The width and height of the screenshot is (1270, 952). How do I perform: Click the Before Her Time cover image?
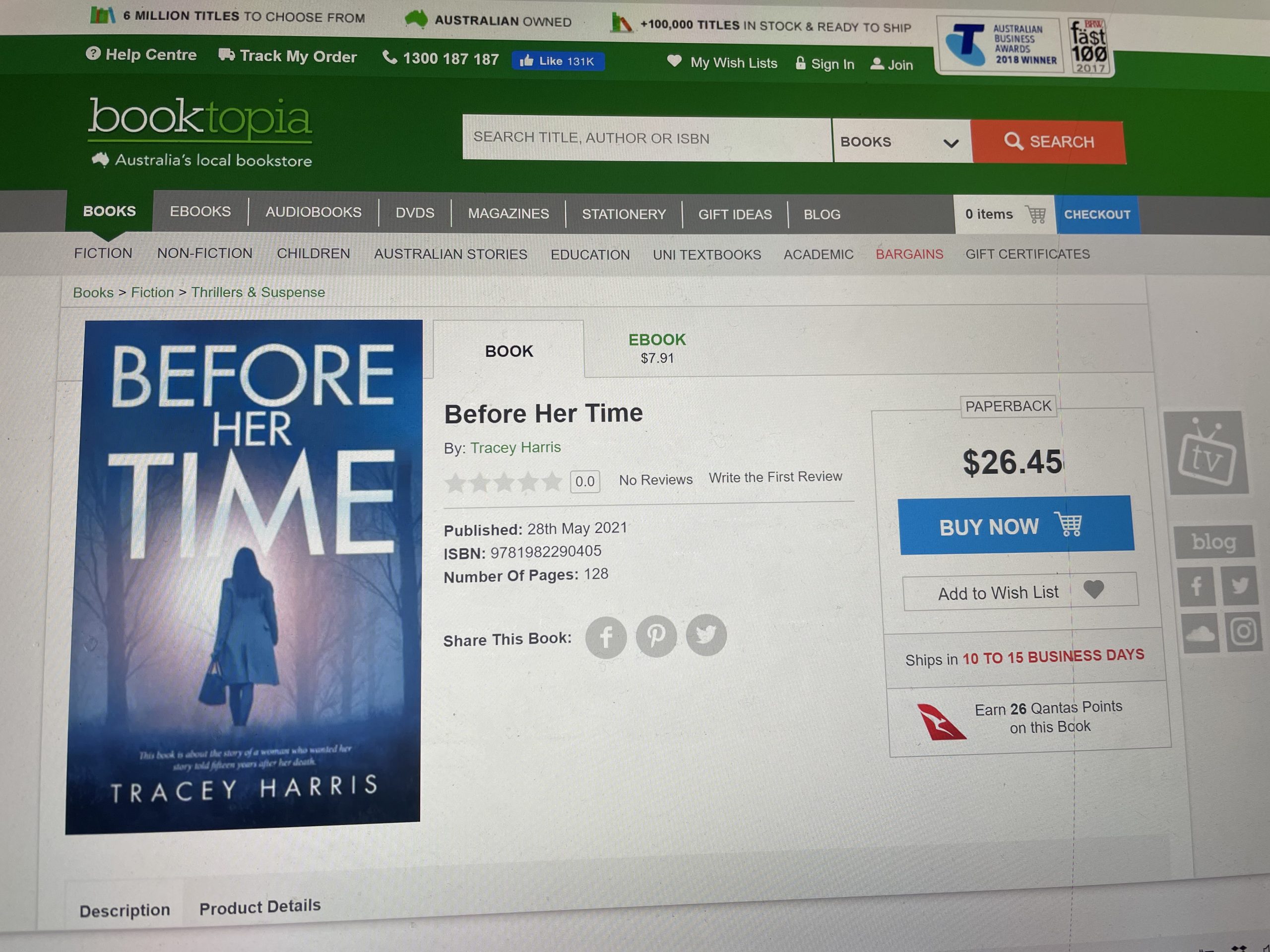245,576
